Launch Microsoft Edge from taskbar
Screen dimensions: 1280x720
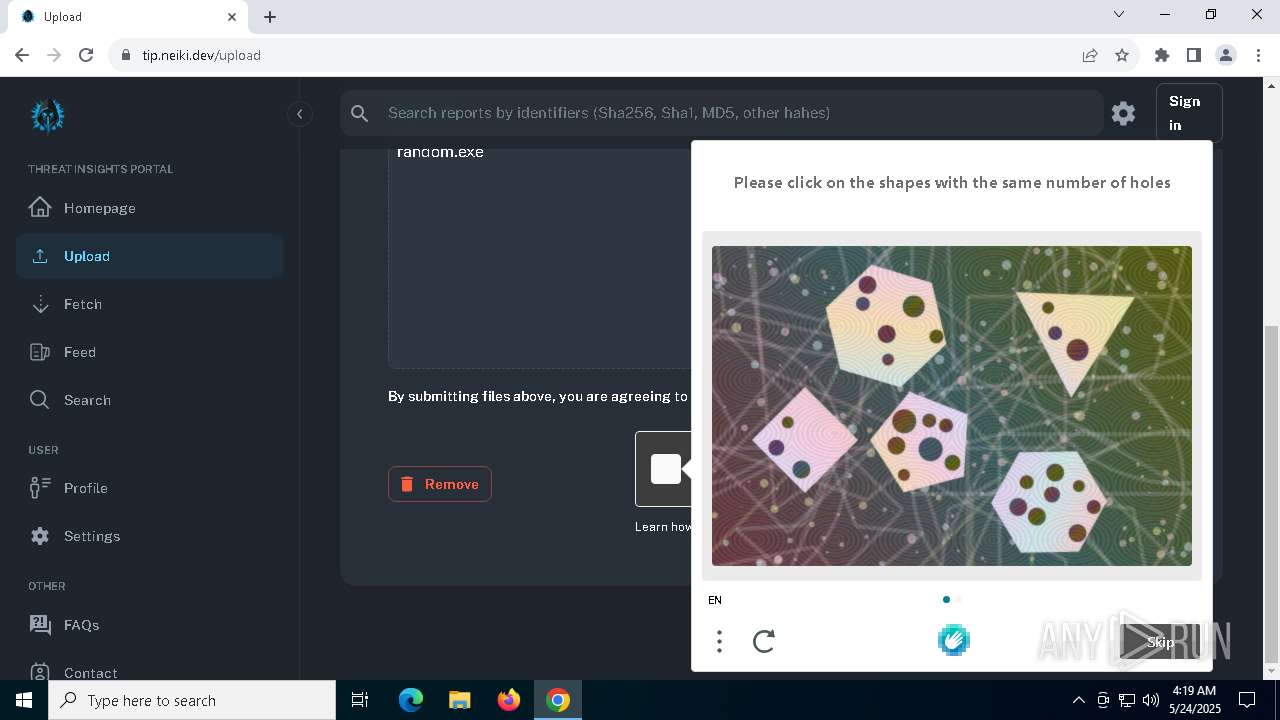(x=411, y=700)
